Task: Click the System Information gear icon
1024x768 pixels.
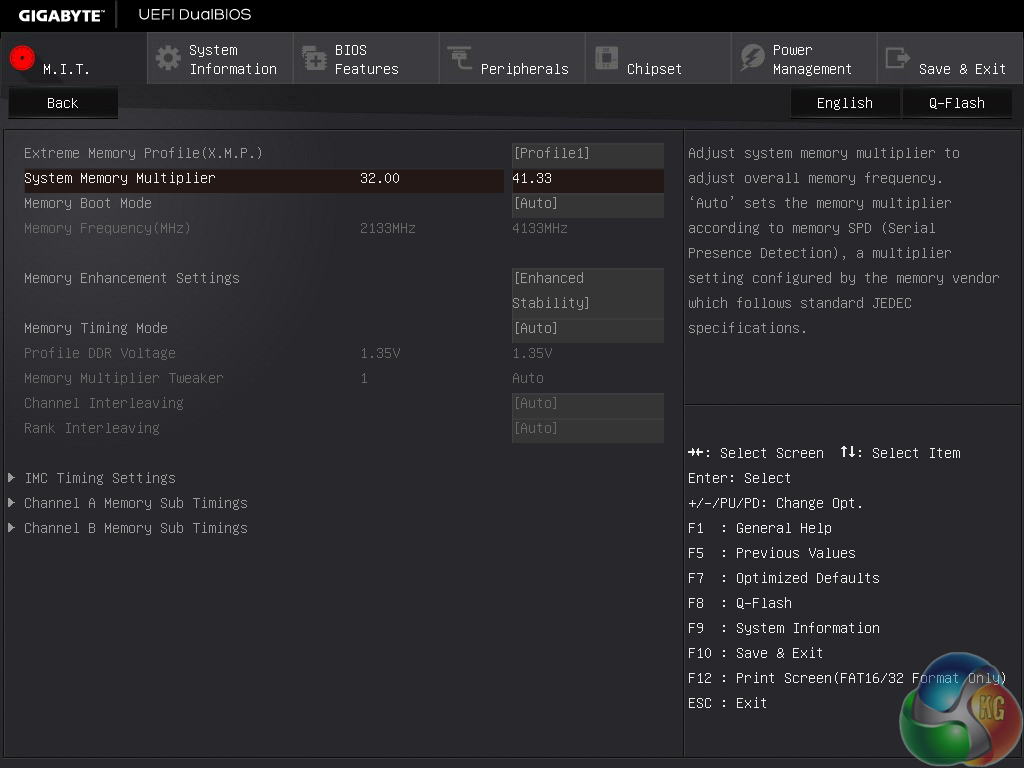Action: pos(169,58)
